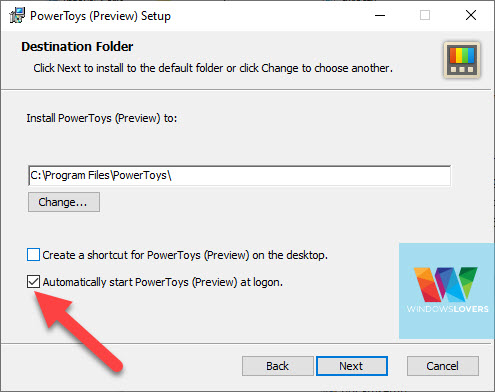Click the 'PowerToys (Preview) Setup' window title
The image size is (495, 392).
tap(100, 16)
